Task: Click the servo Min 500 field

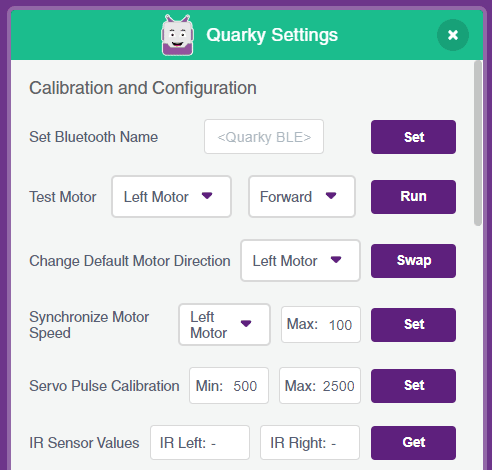Action: (x=229, y=386)
